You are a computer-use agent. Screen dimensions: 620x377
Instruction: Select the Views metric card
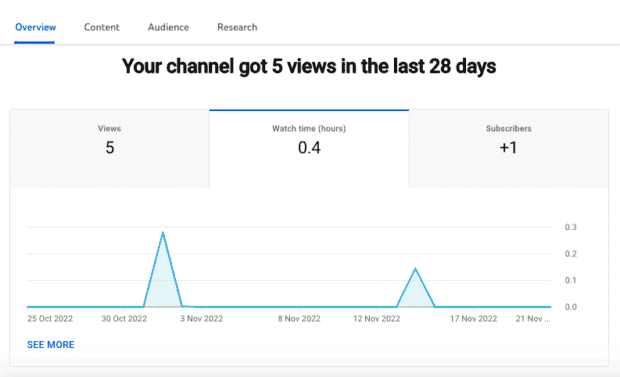[110, 148]
